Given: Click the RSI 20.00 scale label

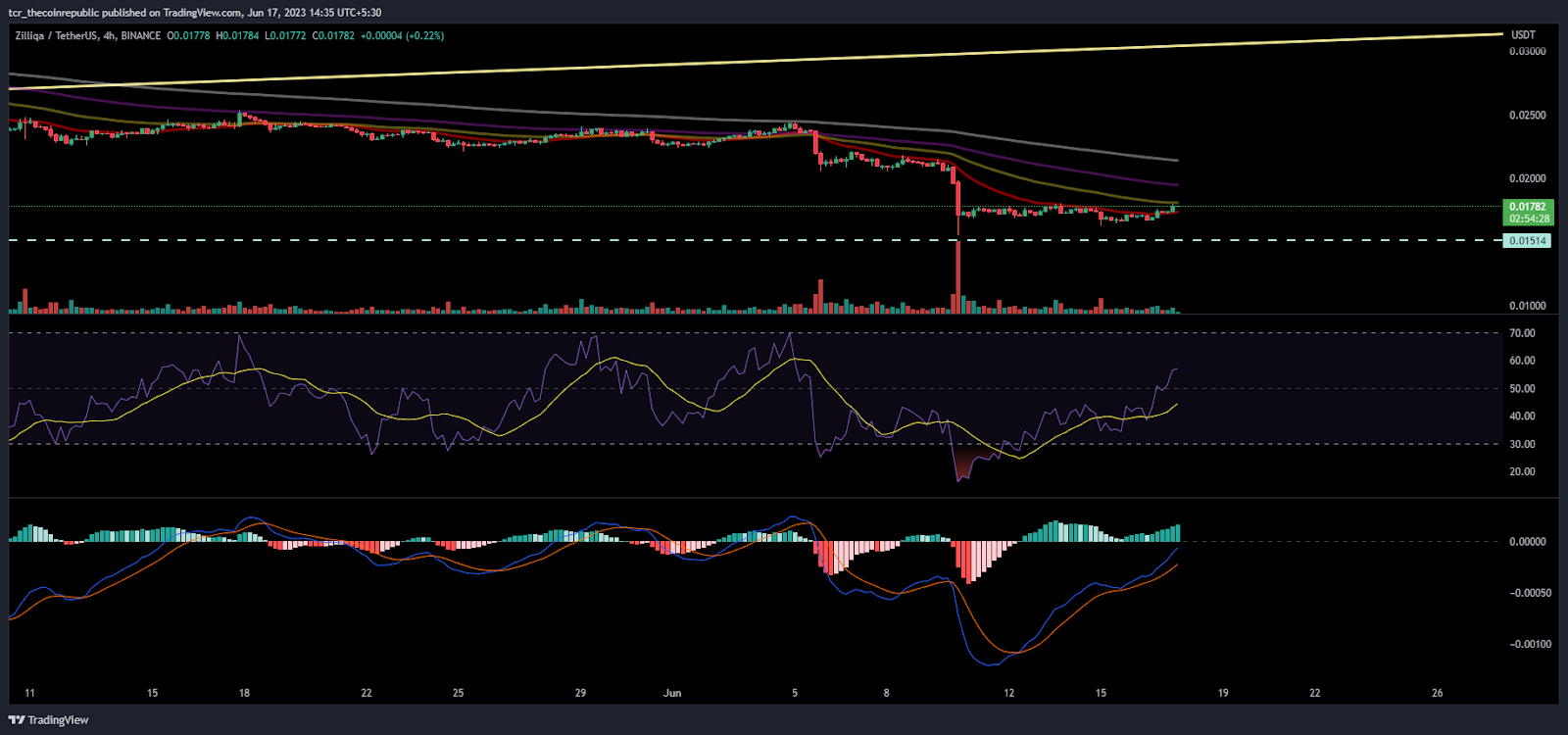Looking at the screenshot, I should (x=1522, y=471).
